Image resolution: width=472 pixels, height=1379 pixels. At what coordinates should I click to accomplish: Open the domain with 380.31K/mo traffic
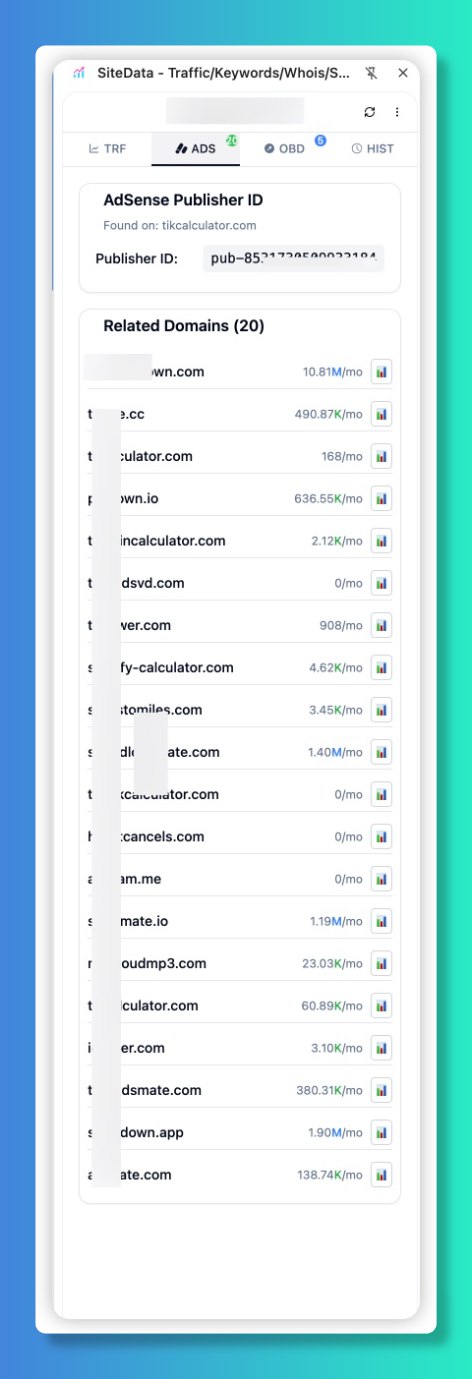tap(145, 1090)
